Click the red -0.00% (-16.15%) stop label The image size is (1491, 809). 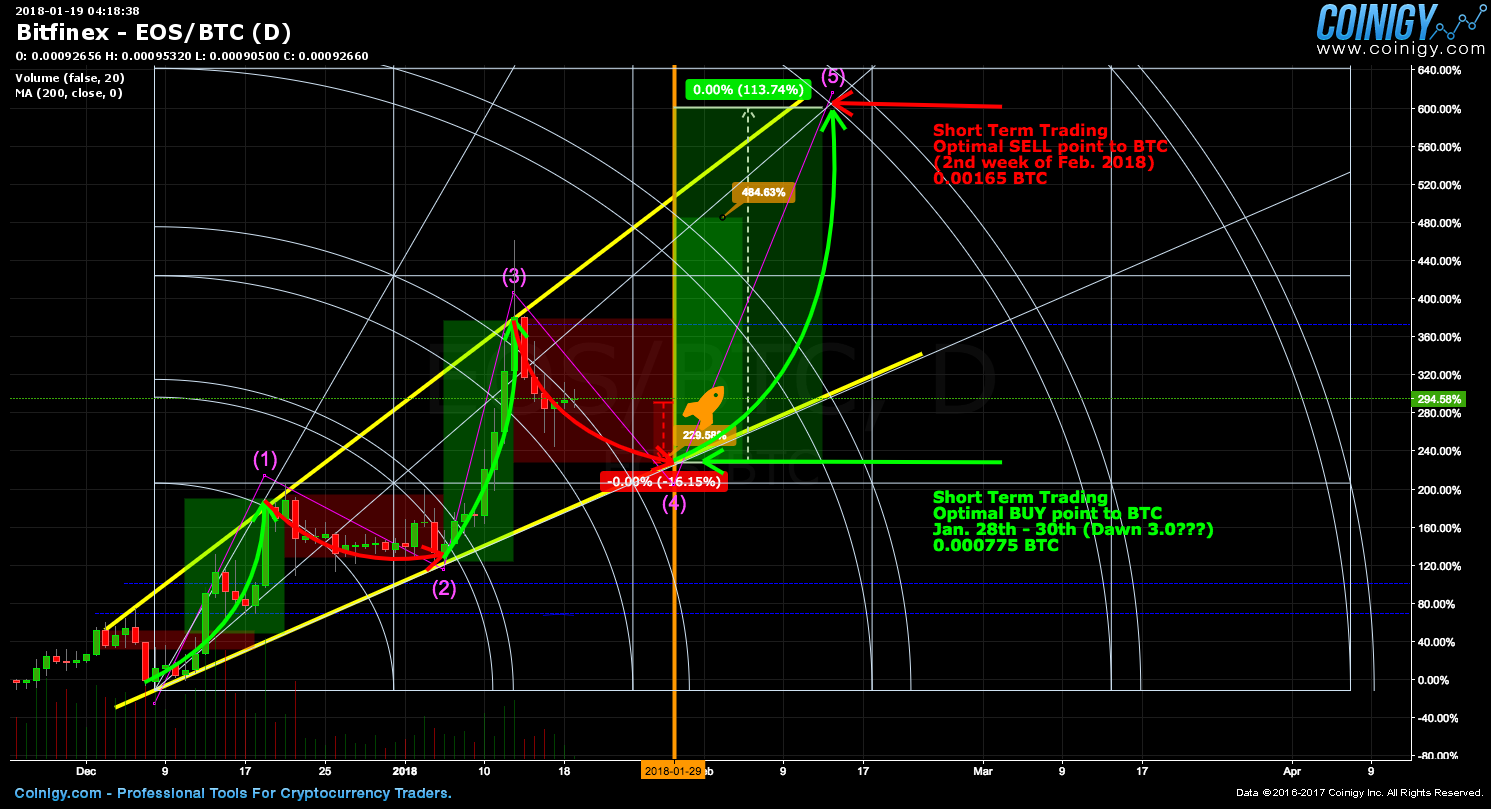click(663, 481)
